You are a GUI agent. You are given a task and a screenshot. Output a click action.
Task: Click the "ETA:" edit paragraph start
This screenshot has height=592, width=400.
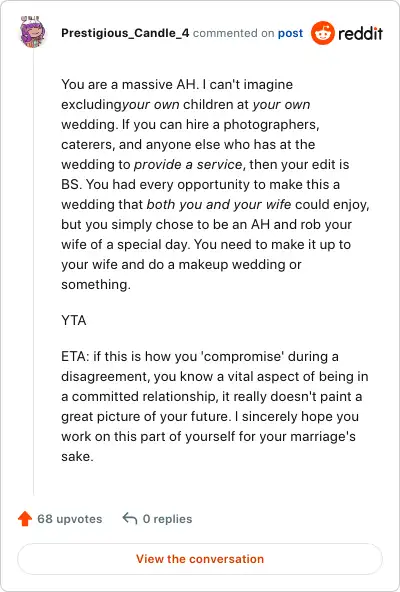point(75,356)
